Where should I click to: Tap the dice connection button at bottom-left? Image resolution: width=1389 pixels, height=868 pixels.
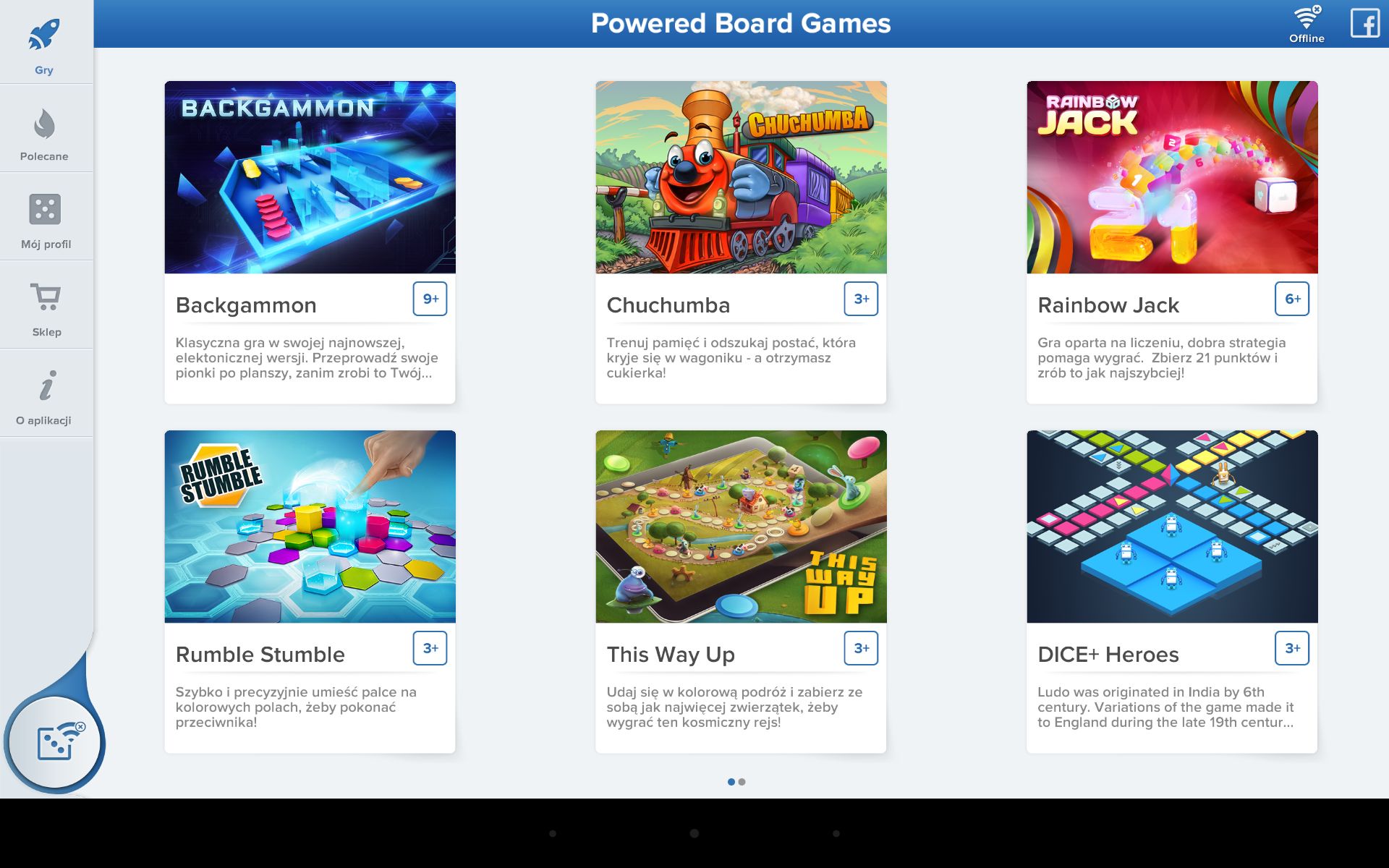tap(56, 743)
